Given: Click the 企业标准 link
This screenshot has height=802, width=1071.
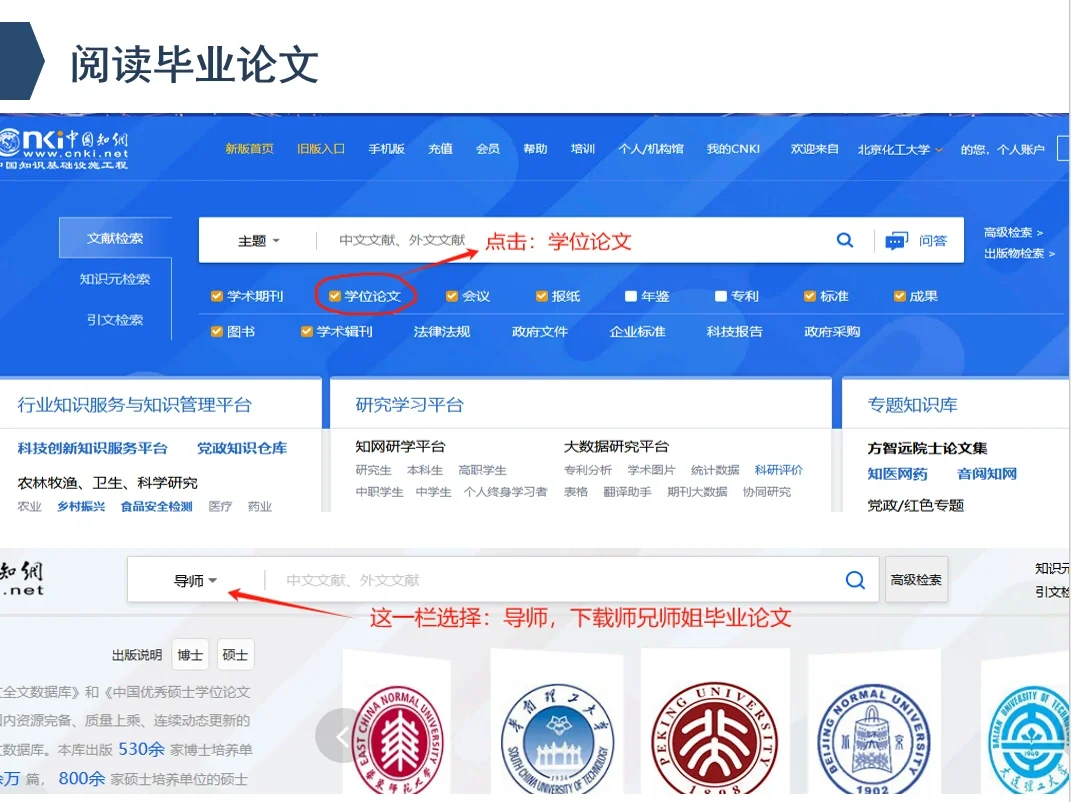Looking at the screenshot, I should [x=637, y=331].
